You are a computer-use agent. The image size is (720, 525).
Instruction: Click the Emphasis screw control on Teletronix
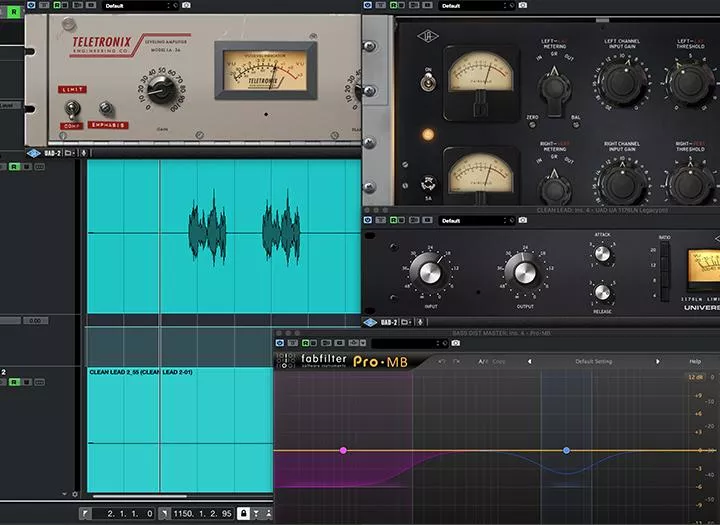click(x=106, y=107)
